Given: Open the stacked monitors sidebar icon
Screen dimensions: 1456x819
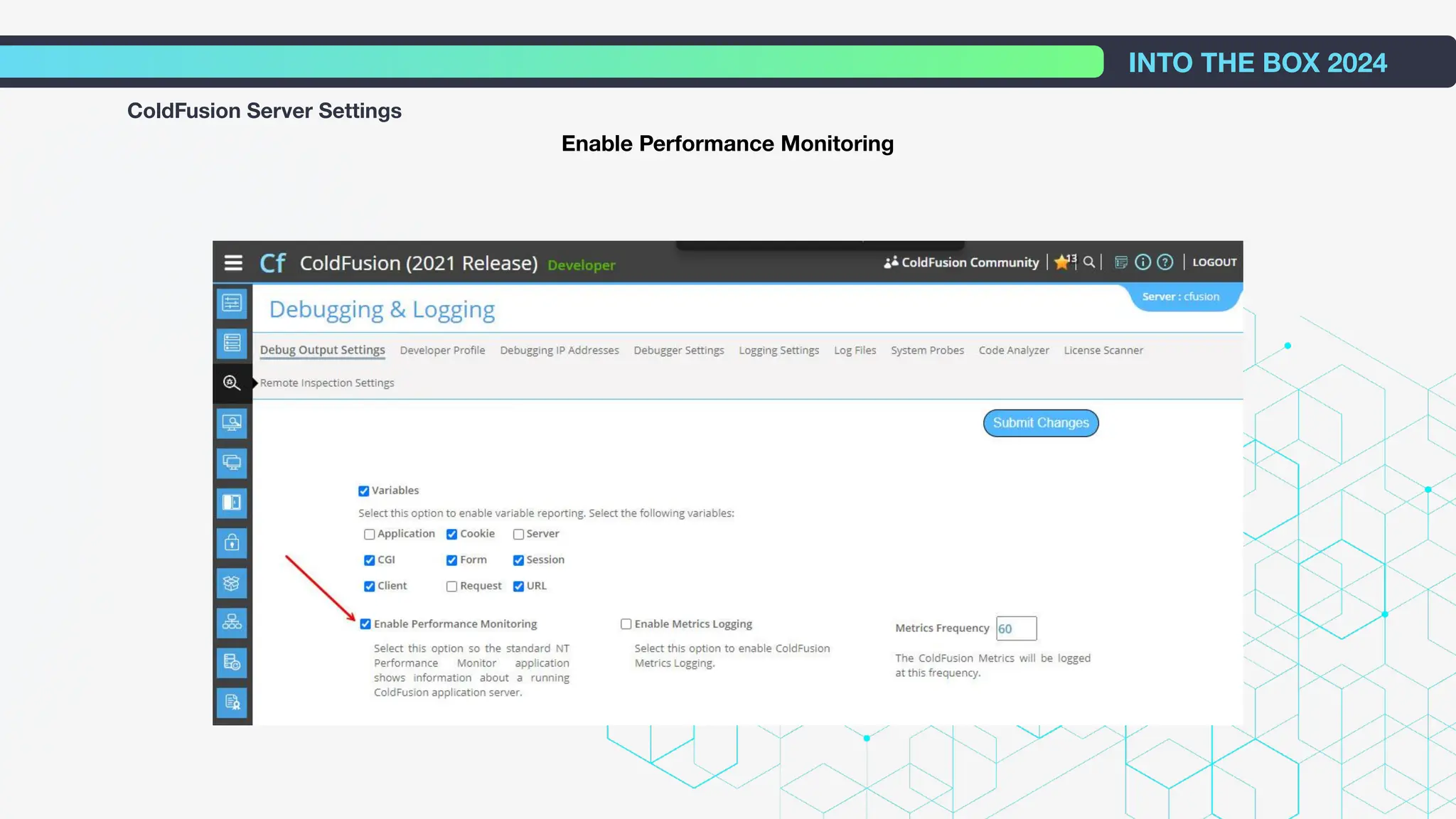Looking at the screenshot, I should click(232, 463).
